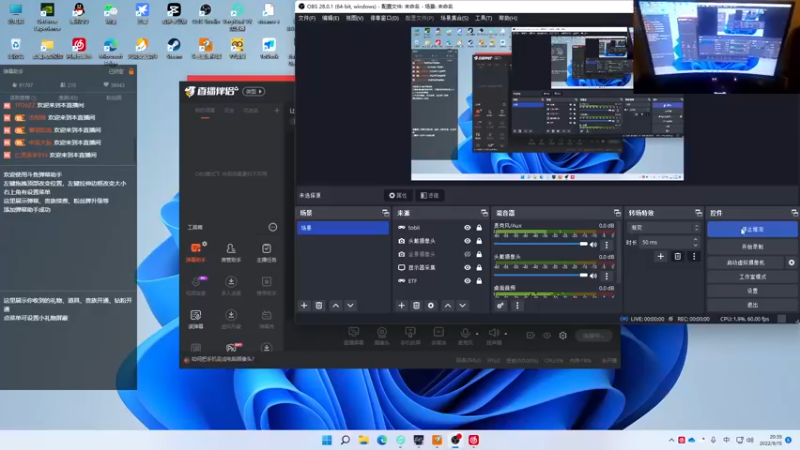Image resolution: width=800 pixels, height=450 pixels.
Task: Collapse the 工具箱 toolbox section
Action: (x=273, y=228)
